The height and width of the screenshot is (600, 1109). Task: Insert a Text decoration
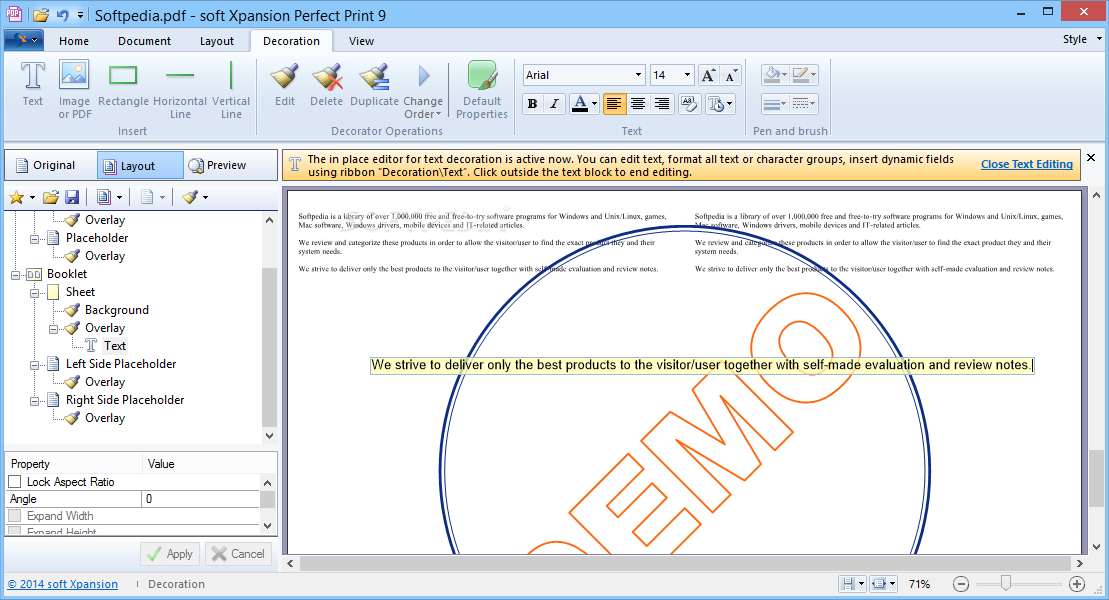33,85
